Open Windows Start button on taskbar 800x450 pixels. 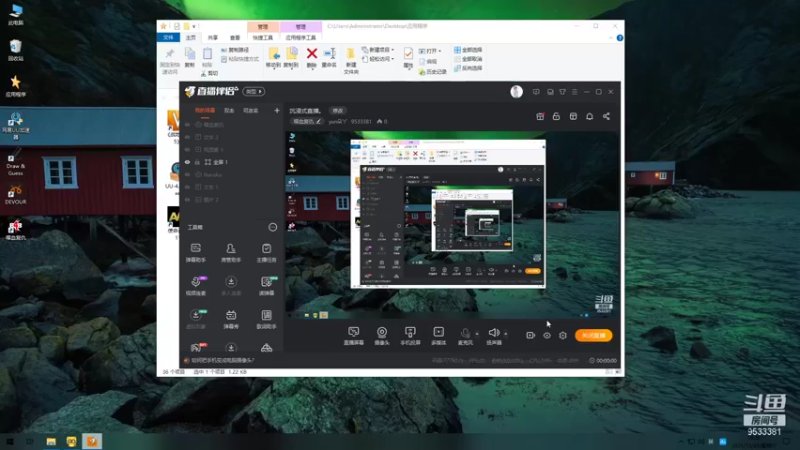(x=10, y=441)
